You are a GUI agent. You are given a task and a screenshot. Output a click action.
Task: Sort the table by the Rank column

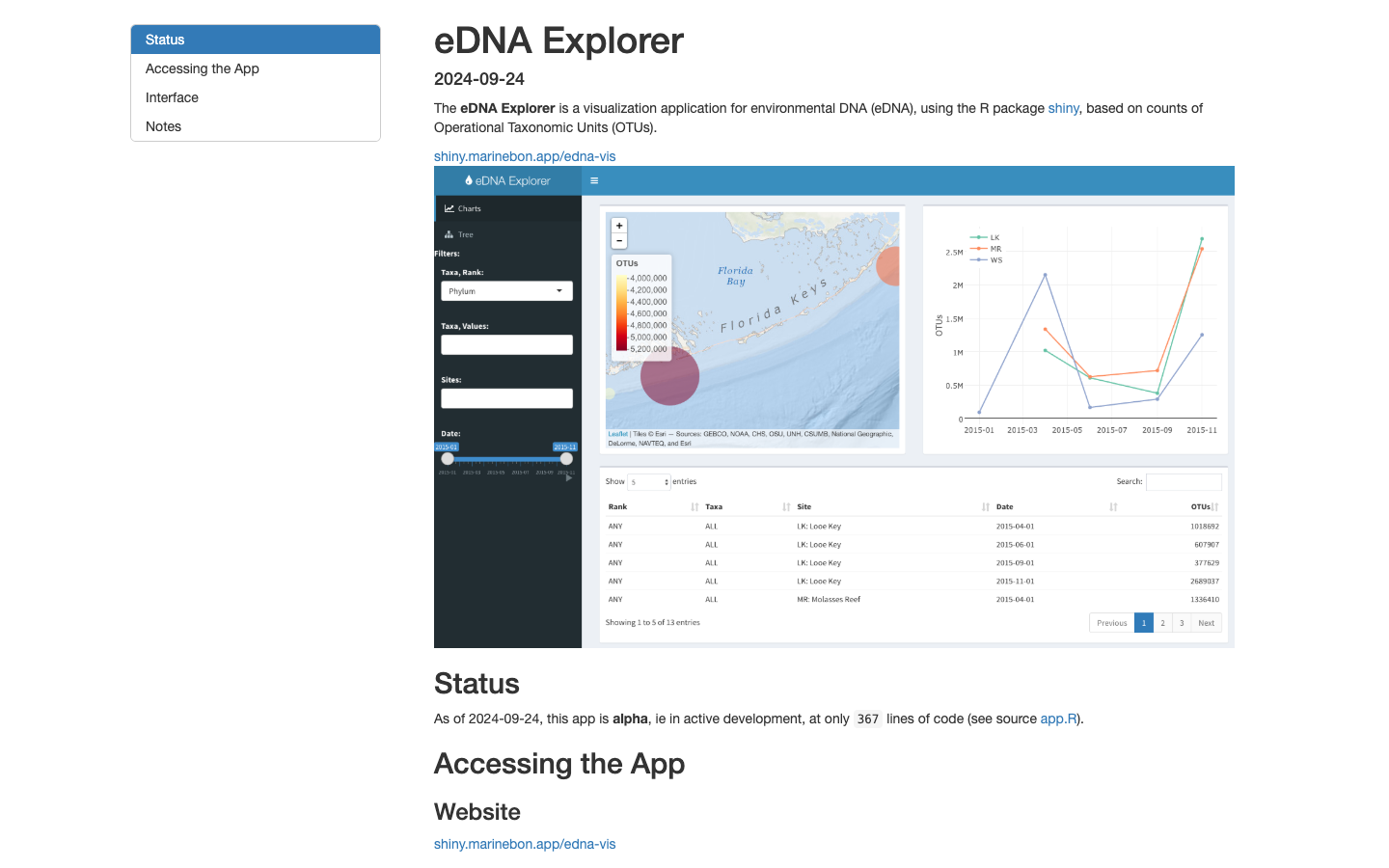pos(653,506)
